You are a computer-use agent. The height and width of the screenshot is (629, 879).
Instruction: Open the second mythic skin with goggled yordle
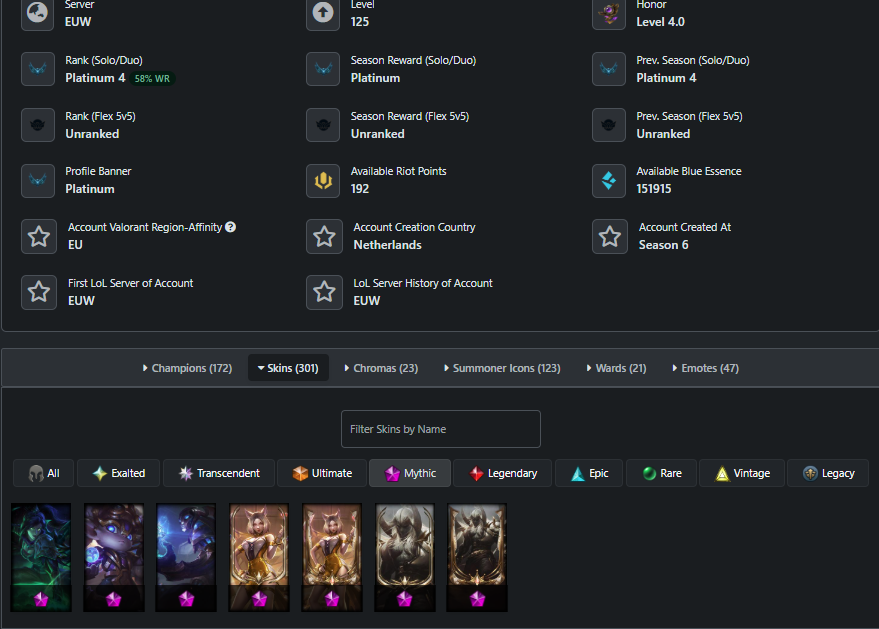114,557
